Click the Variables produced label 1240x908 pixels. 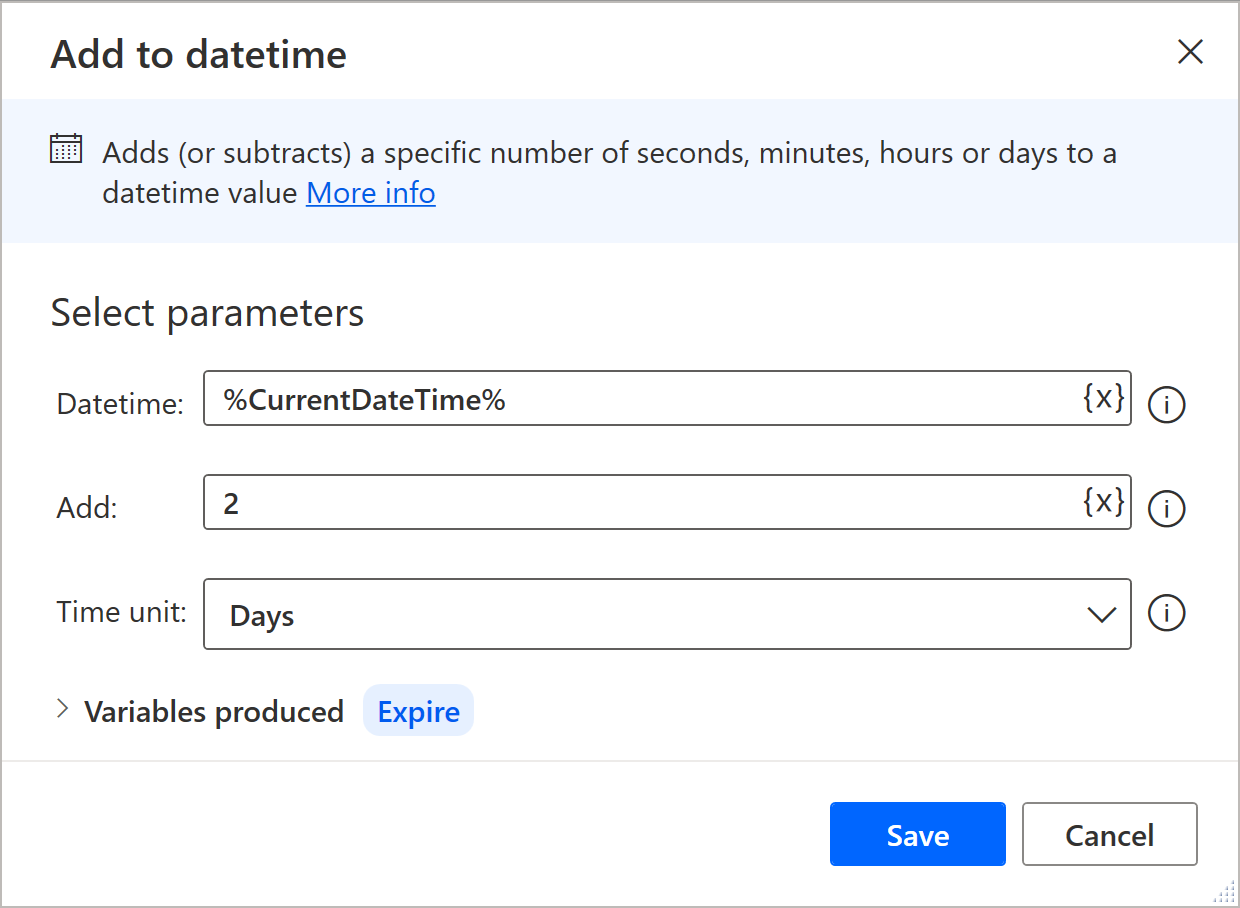point(214,712)
